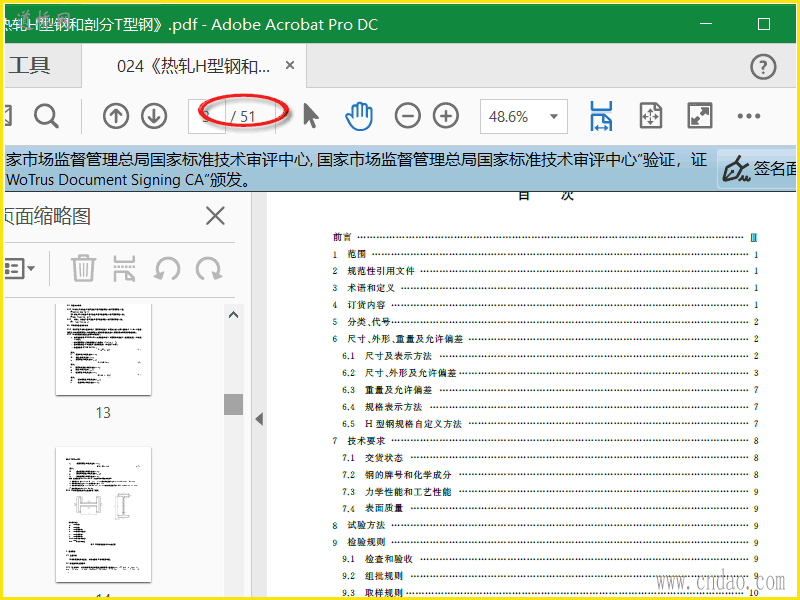Click the 页面缩略图 panel title

coord(47,216)
